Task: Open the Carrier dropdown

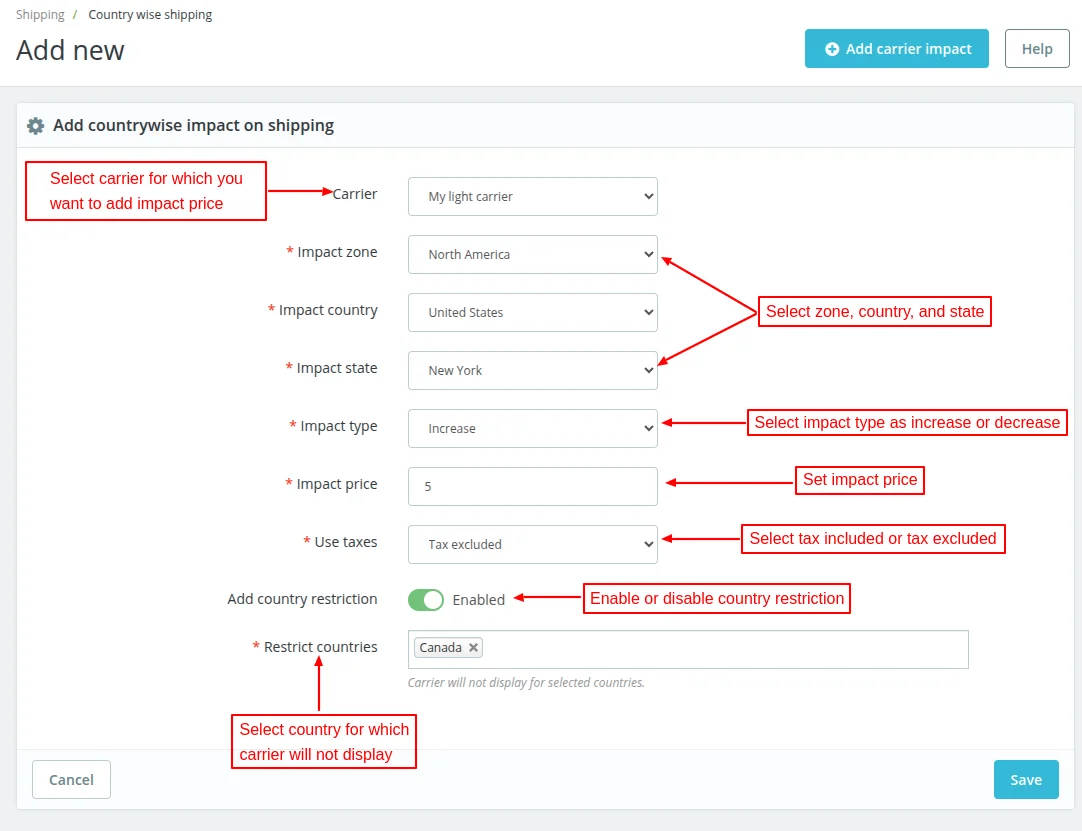Action: 532,197
